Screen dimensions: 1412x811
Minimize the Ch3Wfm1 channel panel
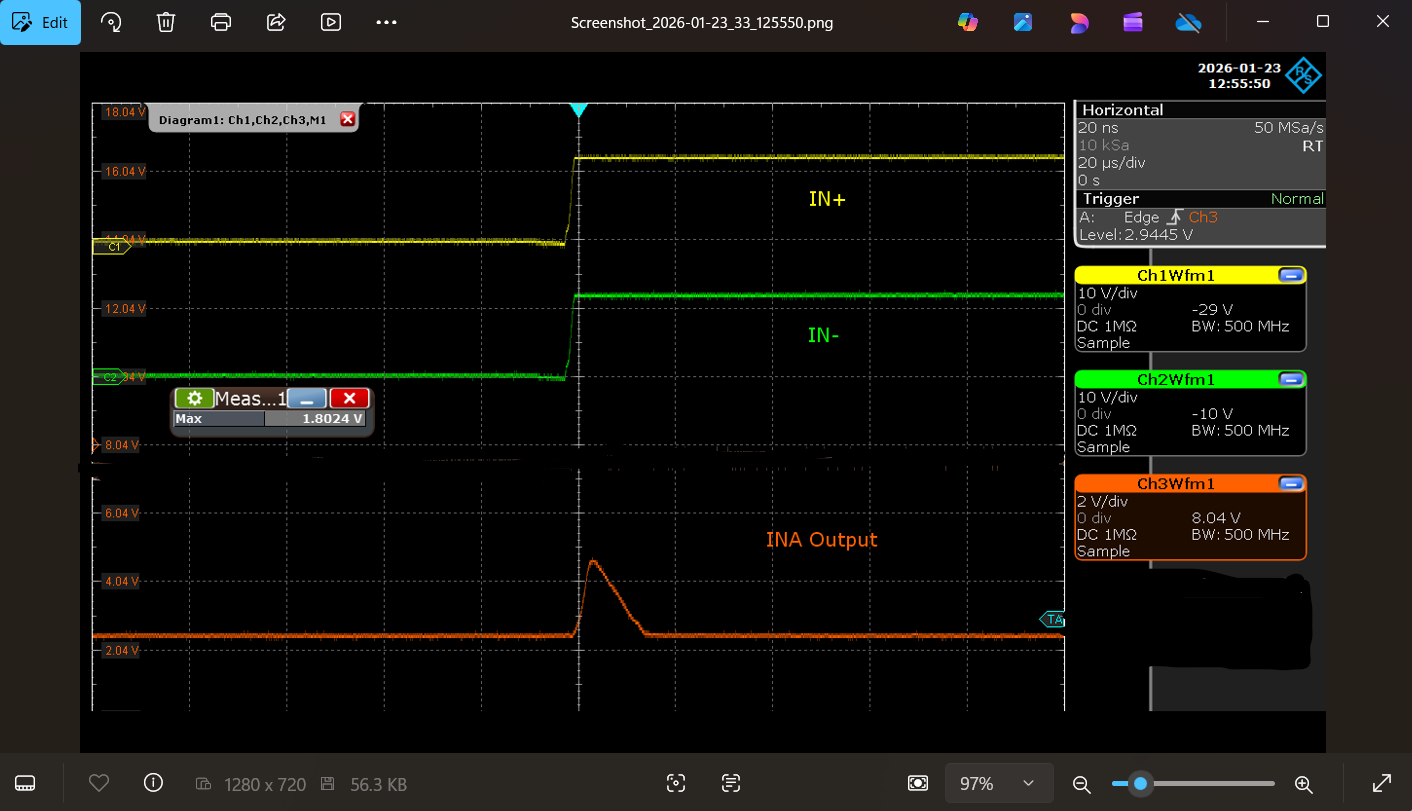(1291, 483)
